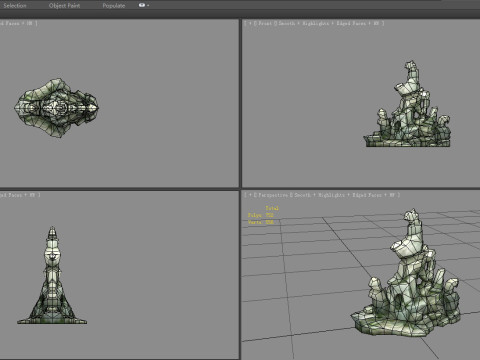480x360 pixels.
Task: Open the ribbon options dropdown arrow
Action: tap(148, 6)
